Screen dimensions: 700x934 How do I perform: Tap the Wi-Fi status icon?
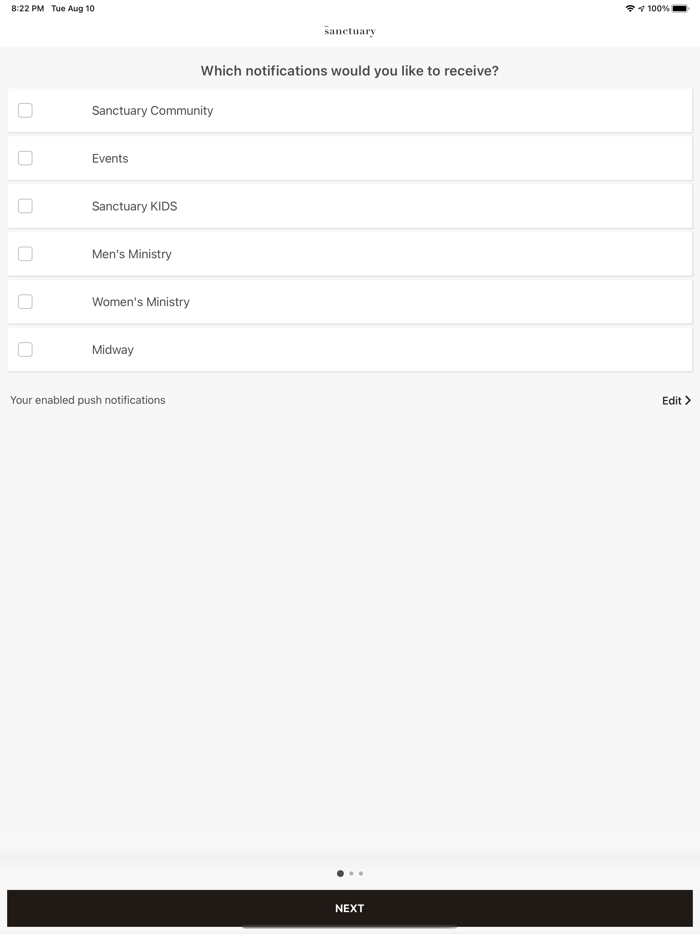630,8
